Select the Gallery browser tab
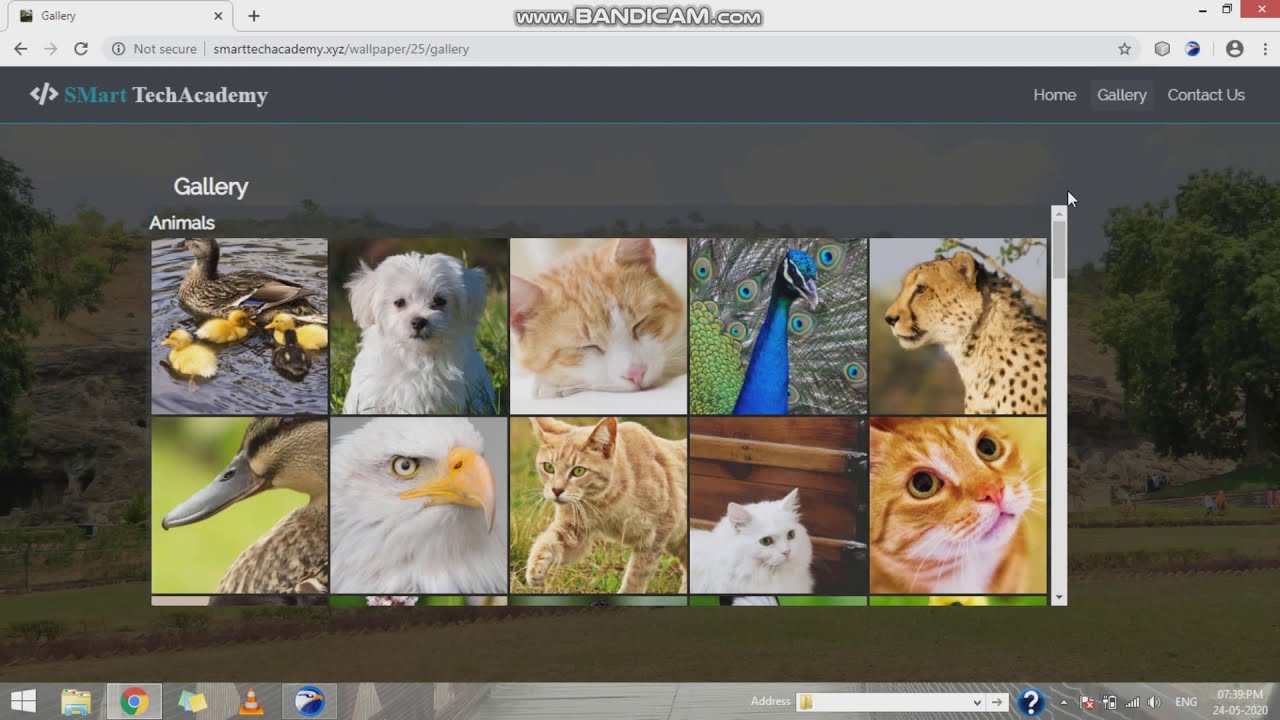Viewport: 1280px width, 720px height. [x=120, y=16]
